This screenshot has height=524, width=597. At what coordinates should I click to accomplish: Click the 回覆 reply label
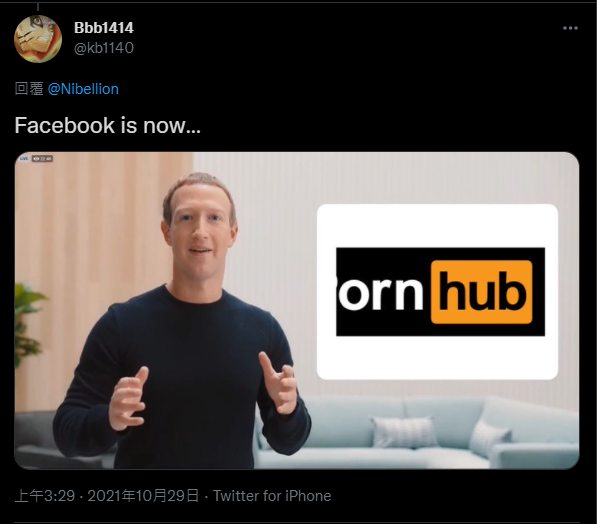[29, 89]
